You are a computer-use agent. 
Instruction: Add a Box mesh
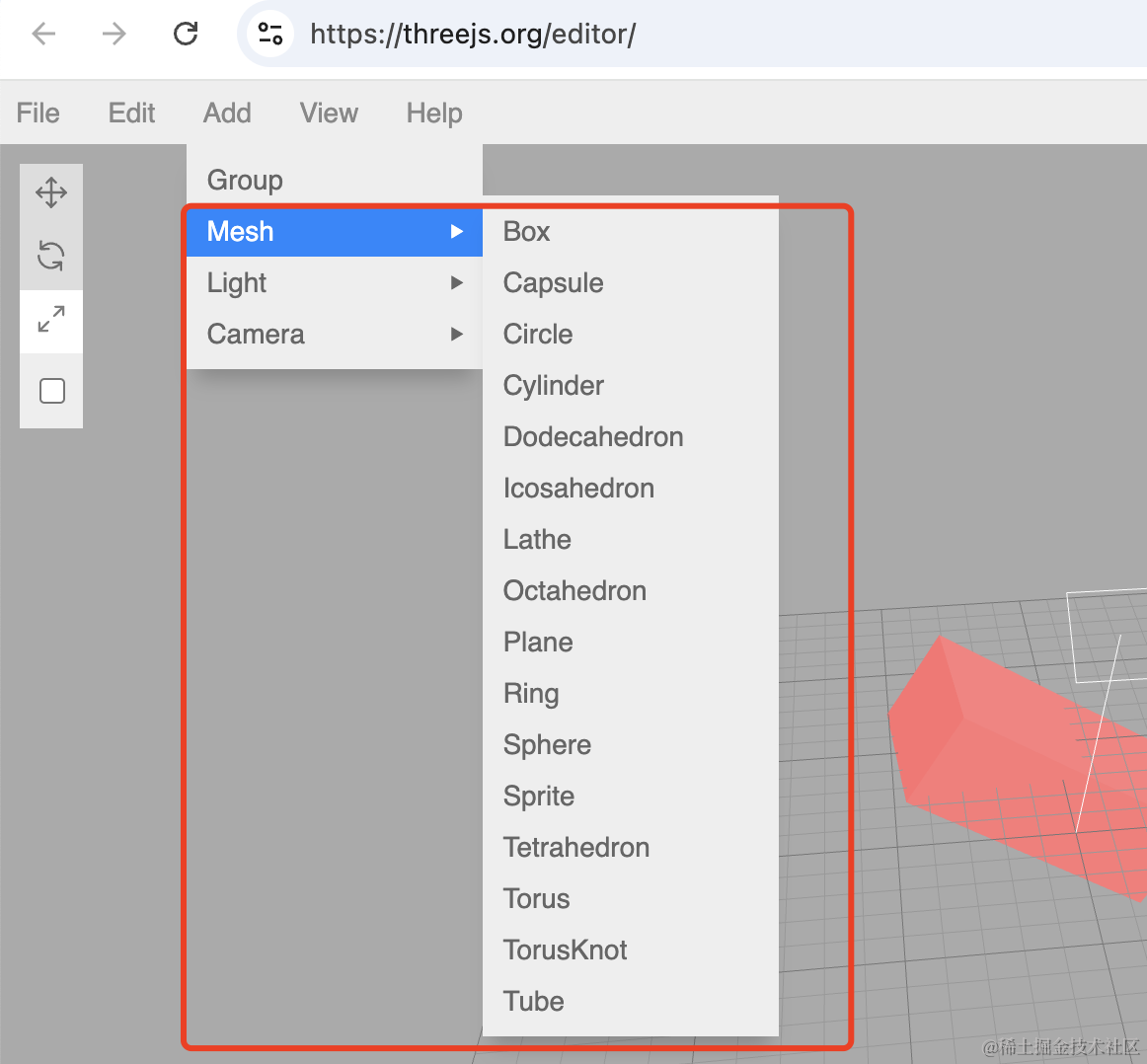click(x=631, y=231)
